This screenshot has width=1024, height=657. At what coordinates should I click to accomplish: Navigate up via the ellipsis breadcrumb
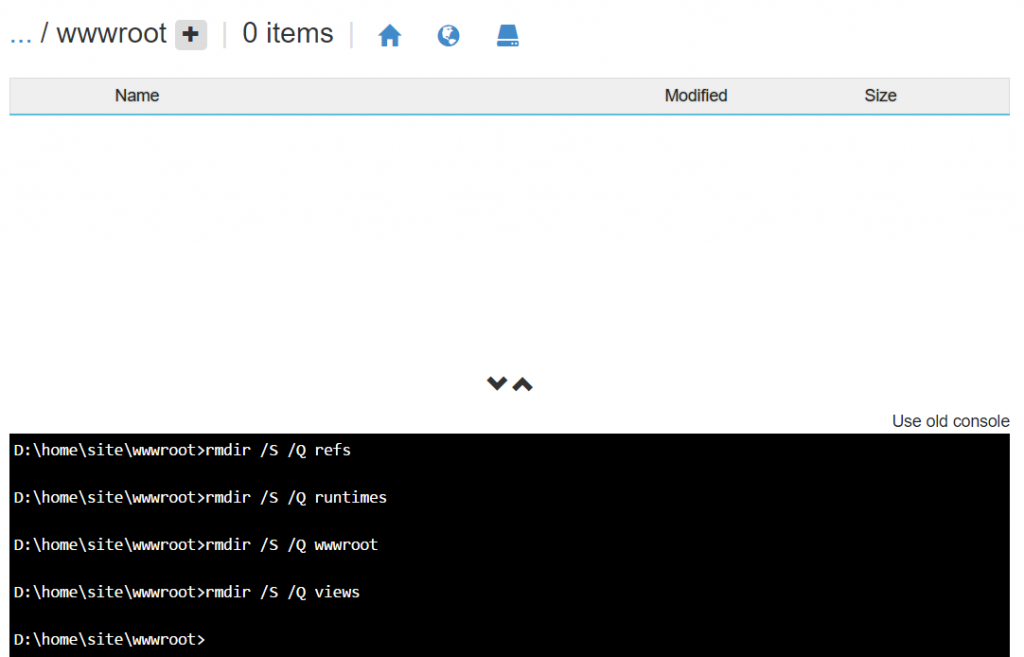coord(21,35)
